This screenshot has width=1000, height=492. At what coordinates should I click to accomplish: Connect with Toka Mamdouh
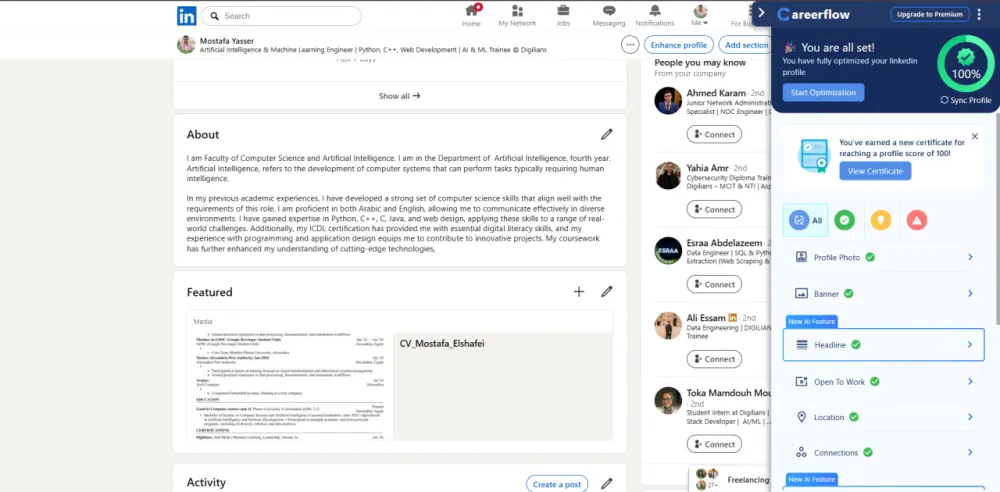point(714,444)
